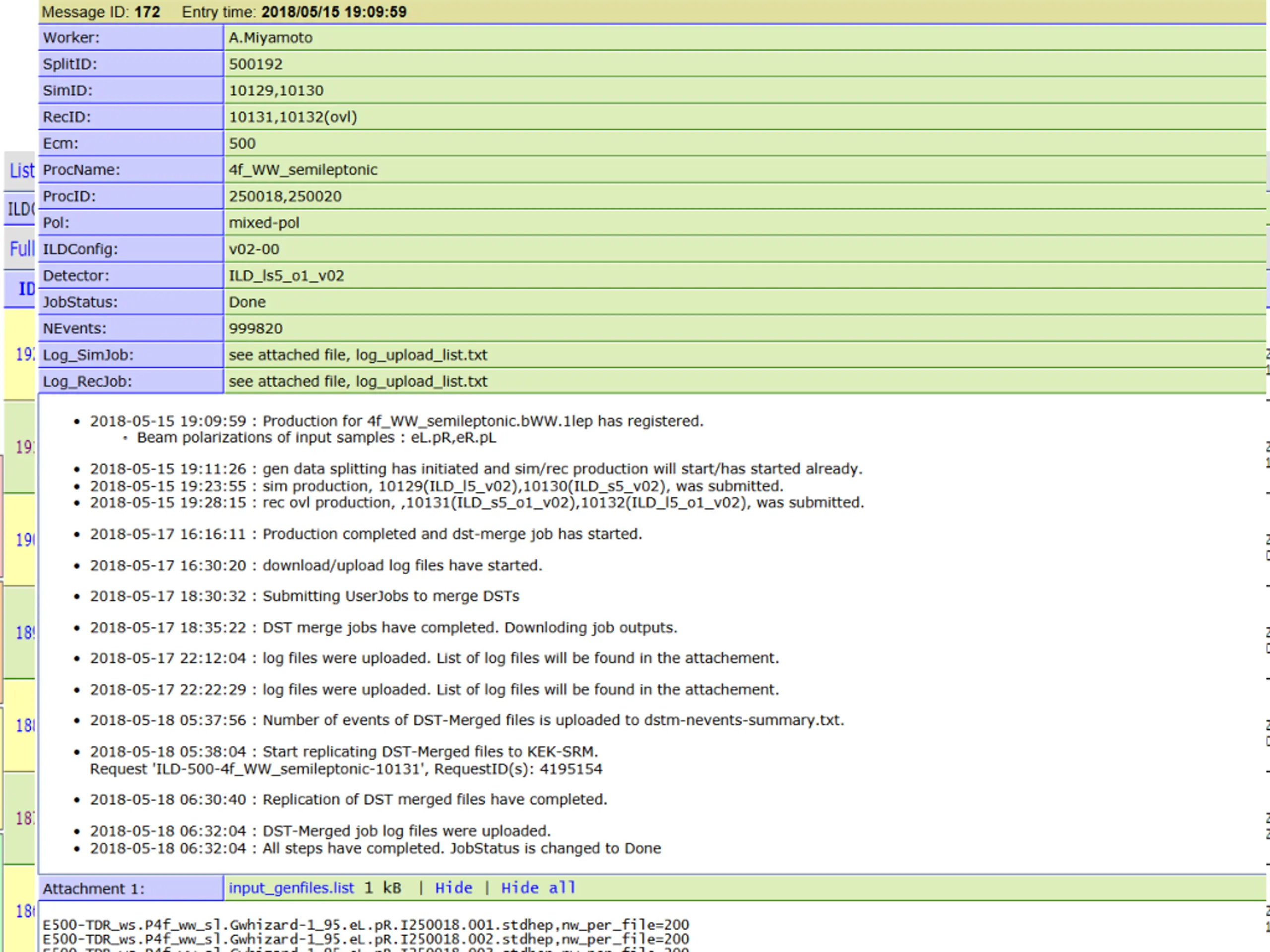Select the Pol value mixed-pol

[264, 223]
